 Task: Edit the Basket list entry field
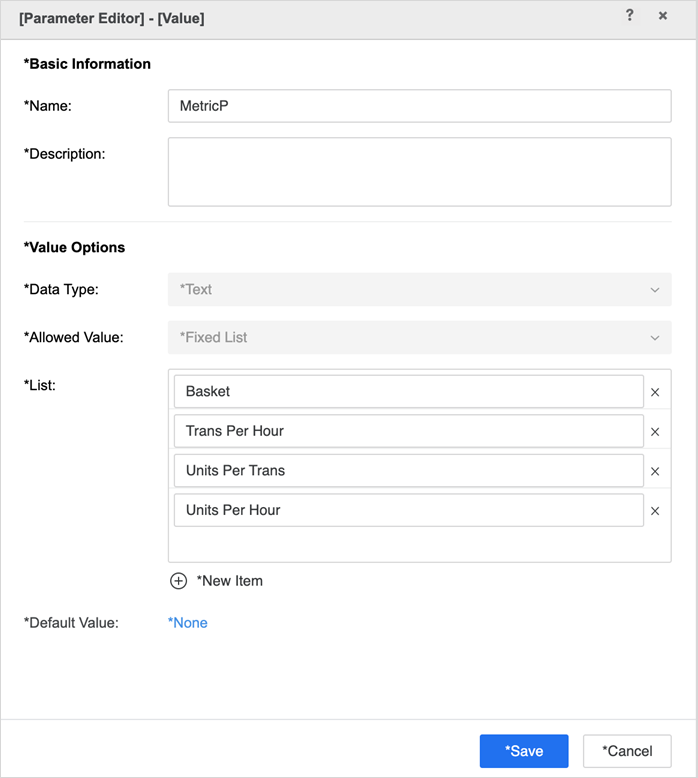(x=408, y=392)
